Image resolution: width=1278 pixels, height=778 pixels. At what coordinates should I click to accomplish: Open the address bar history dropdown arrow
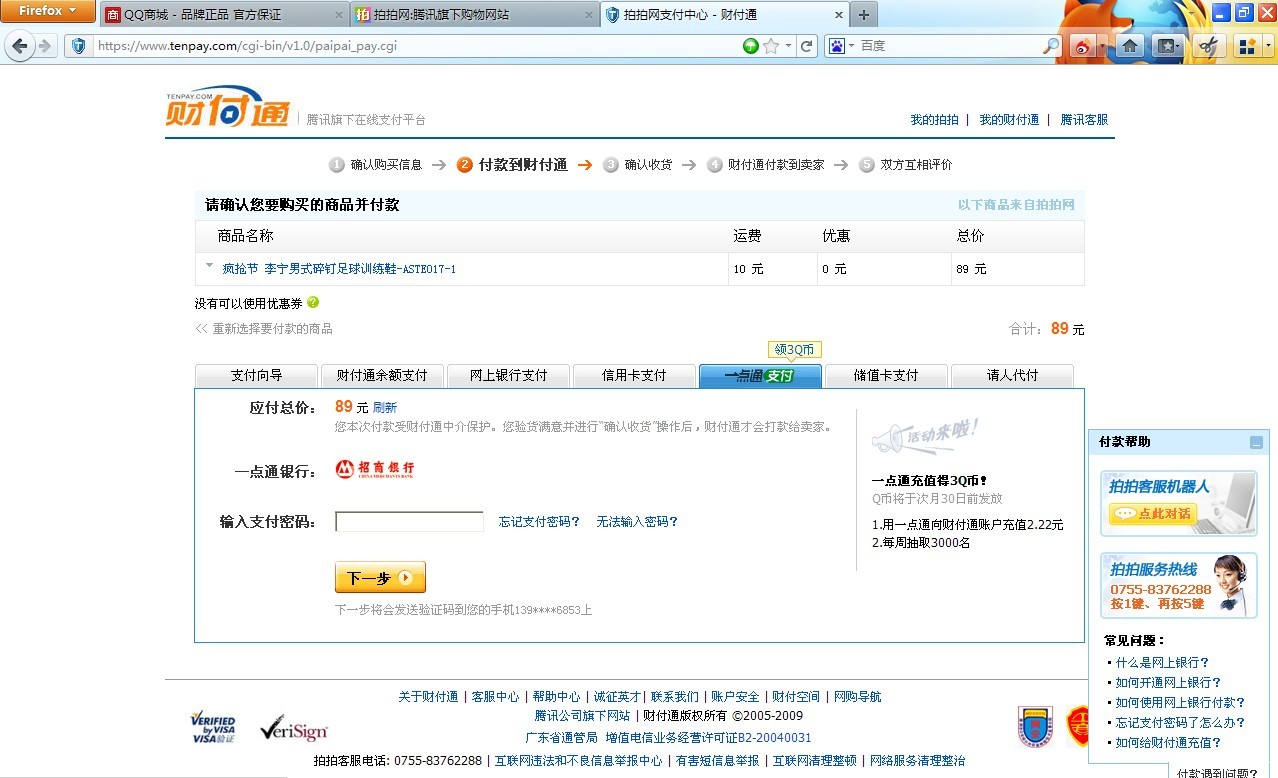788,46
